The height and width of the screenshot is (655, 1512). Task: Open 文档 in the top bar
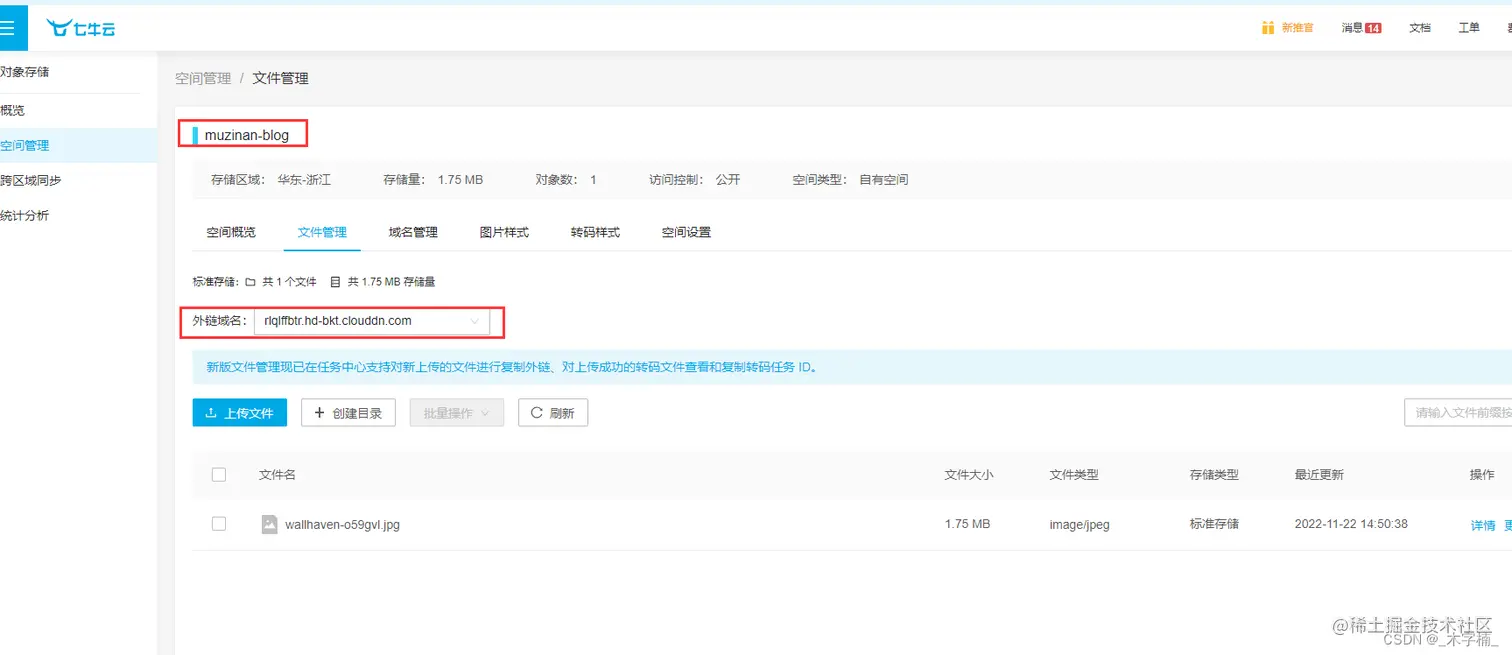1420,28
